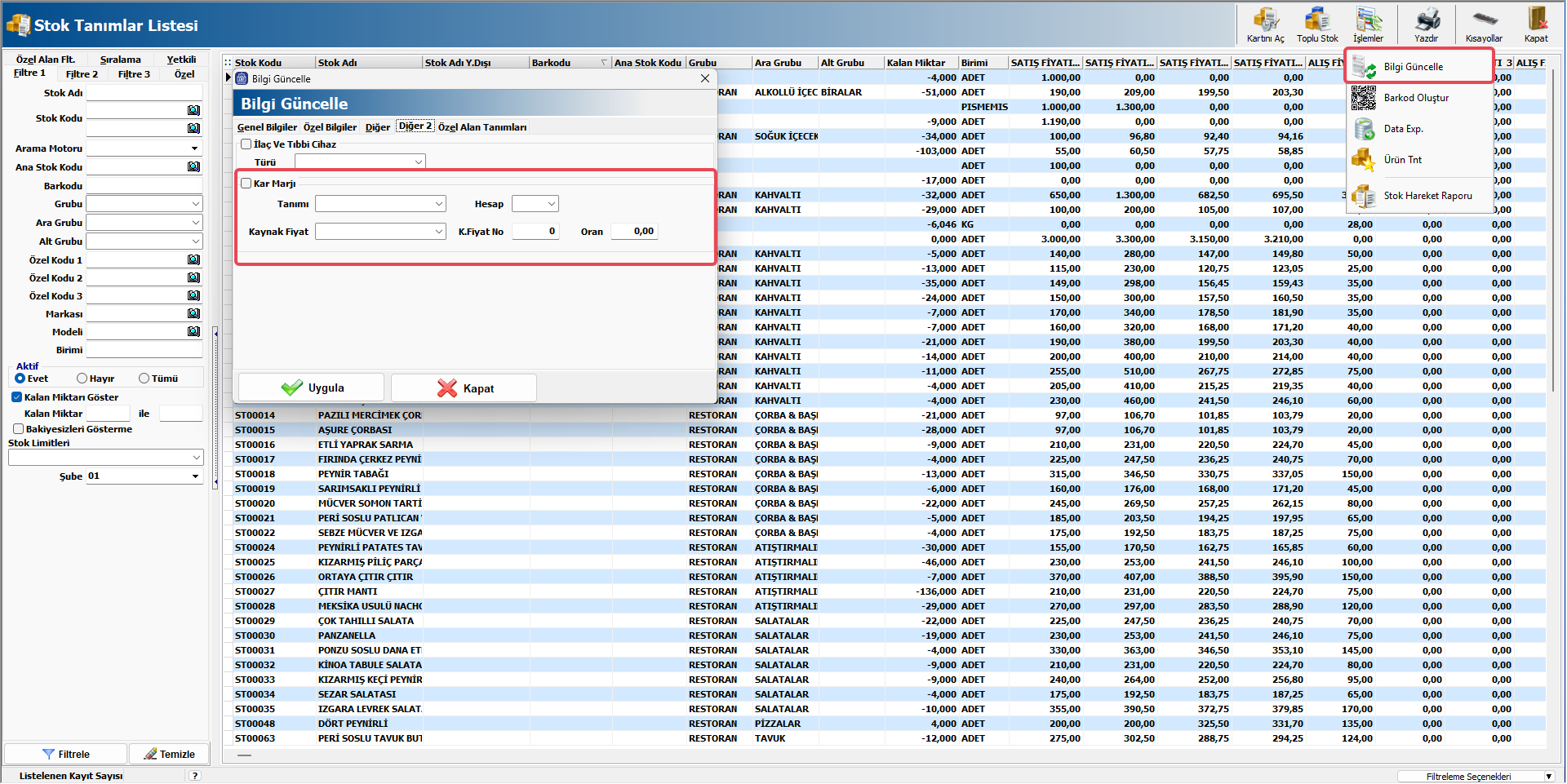
Task: Click lookup icon next to Ana Stok Kodu
Action: pos(193,166)
